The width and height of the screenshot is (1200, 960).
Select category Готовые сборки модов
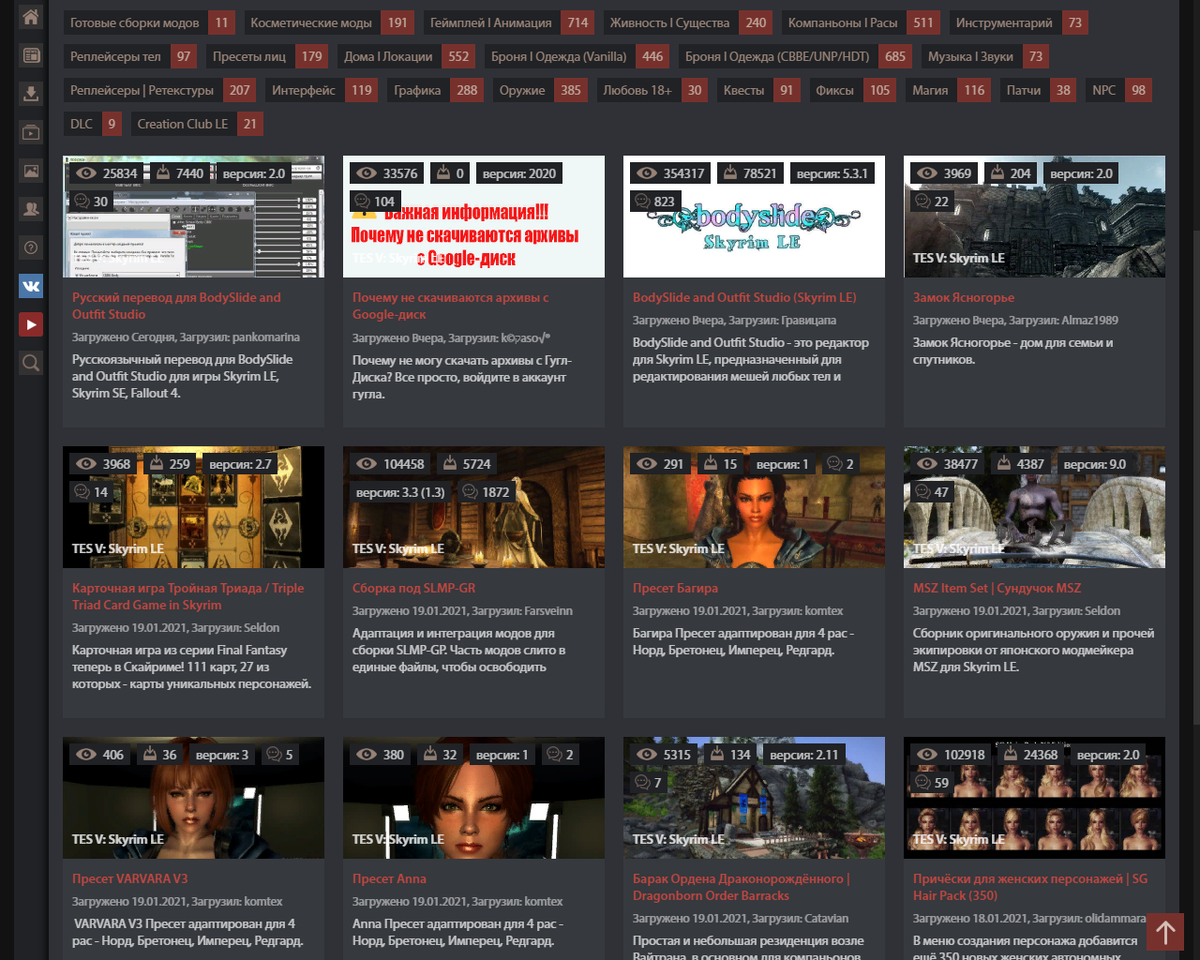point(148,23)
